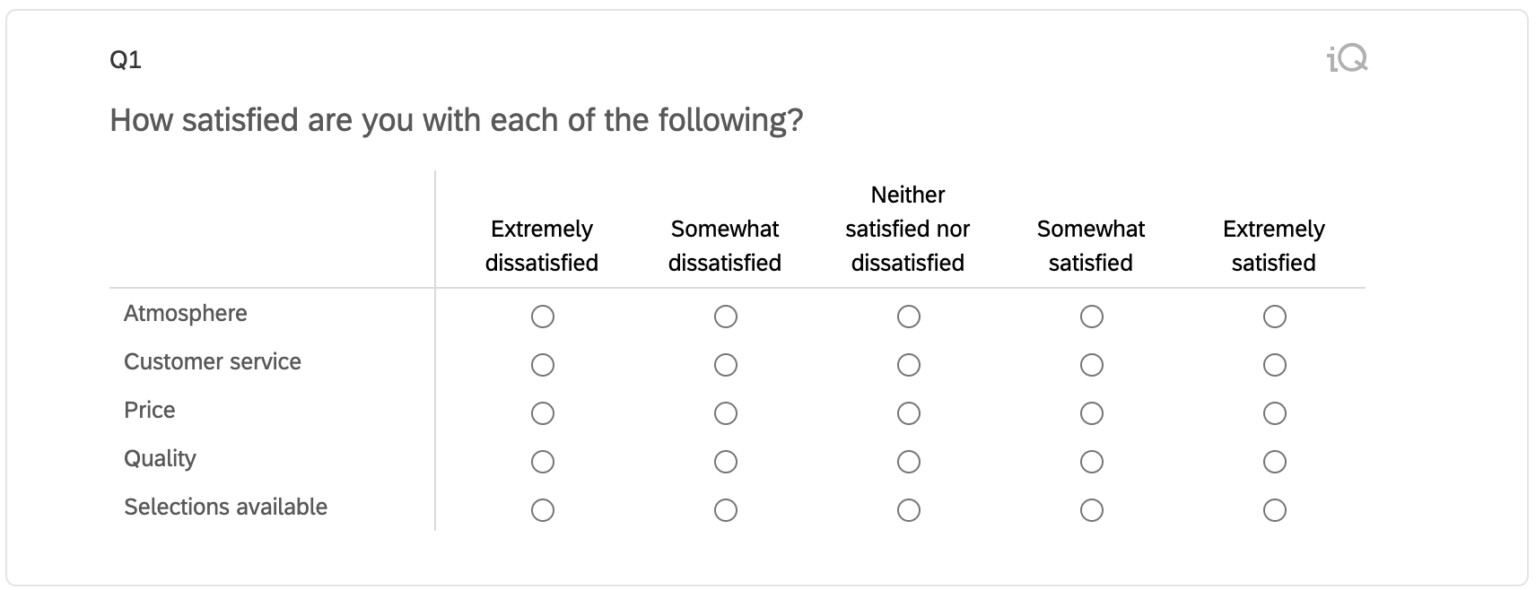Click the Q1 question label
Screen dimensions: 1536x590
pos(125,61)
